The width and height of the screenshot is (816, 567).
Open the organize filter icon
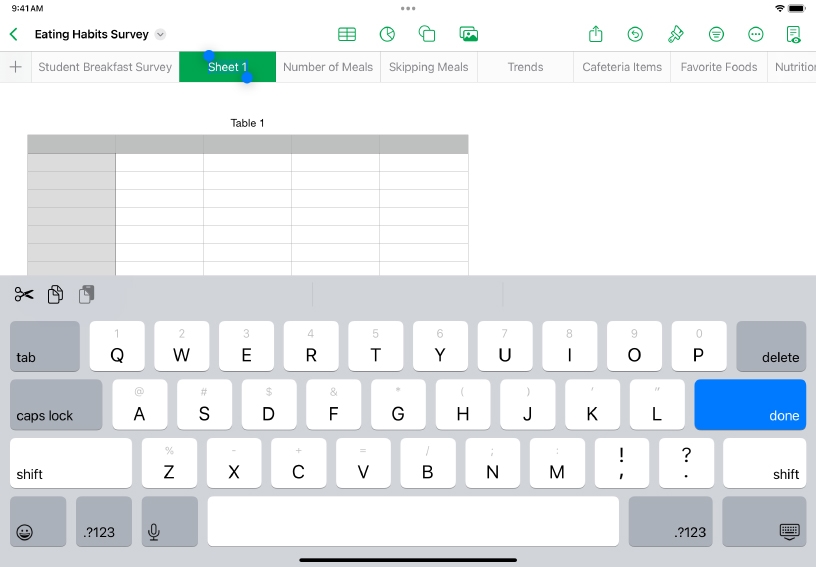716,34
